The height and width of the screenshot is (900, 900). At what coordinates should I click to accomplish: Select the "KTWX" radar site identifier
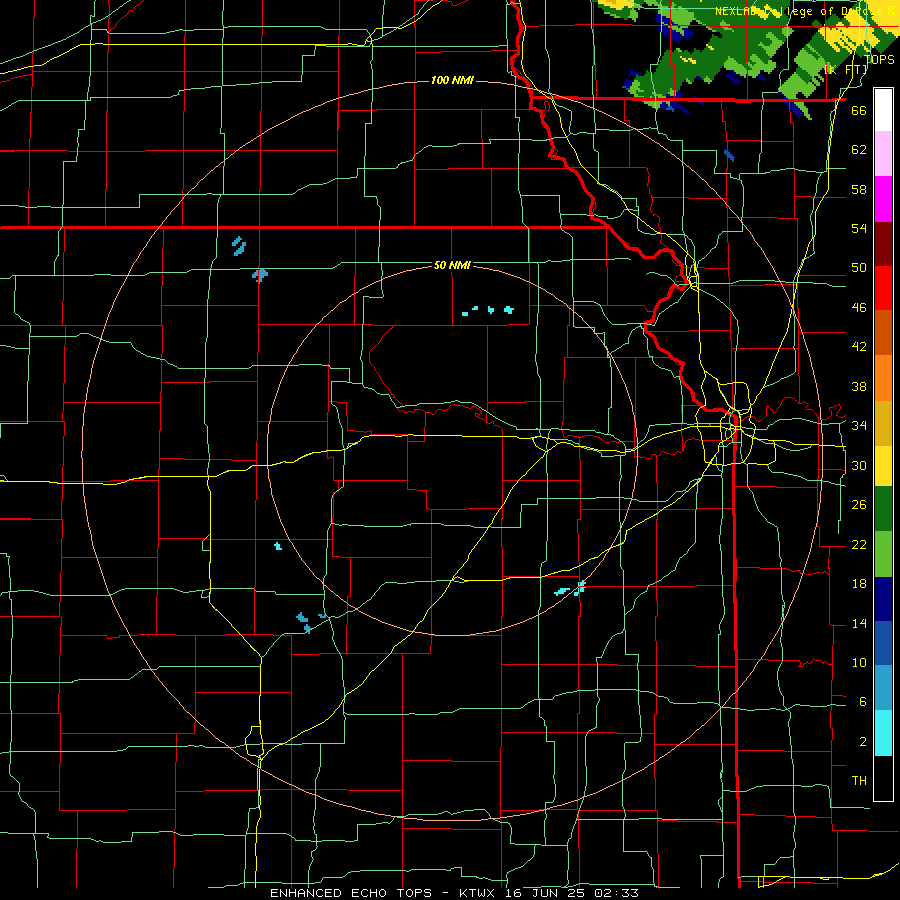(x=480, y=893)
